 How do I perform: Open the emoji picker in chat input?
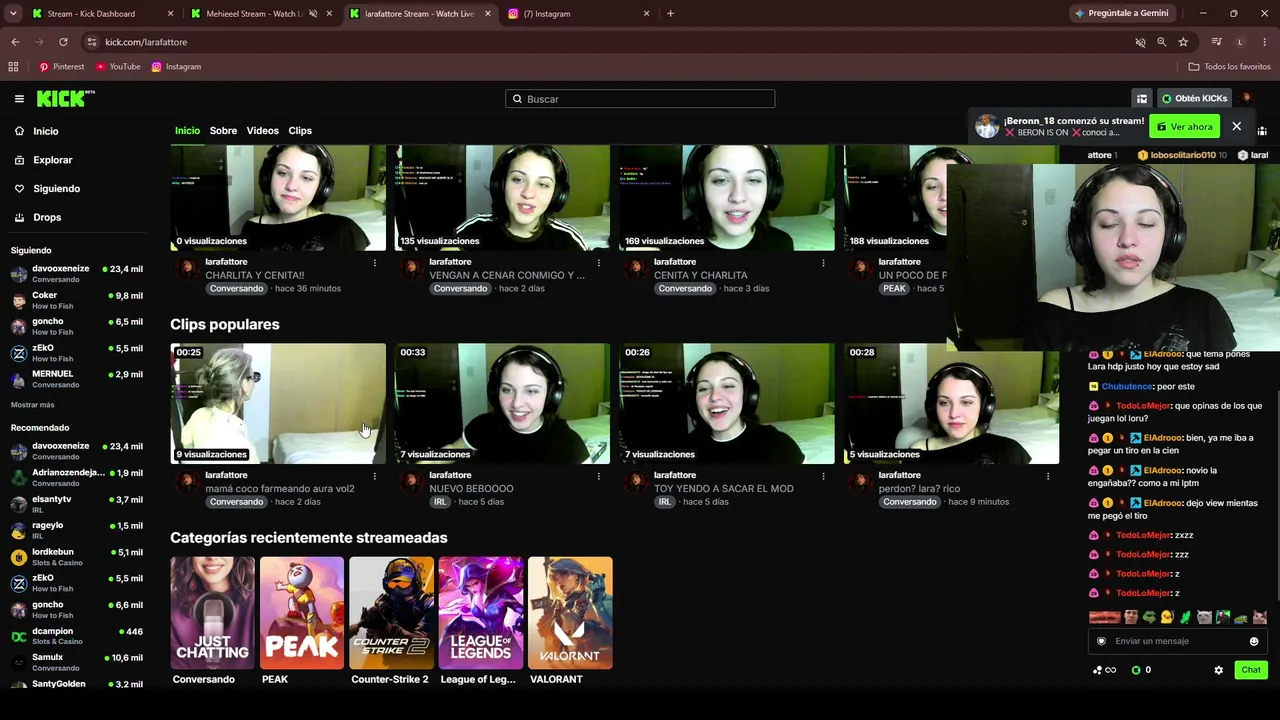[1254, 642]
